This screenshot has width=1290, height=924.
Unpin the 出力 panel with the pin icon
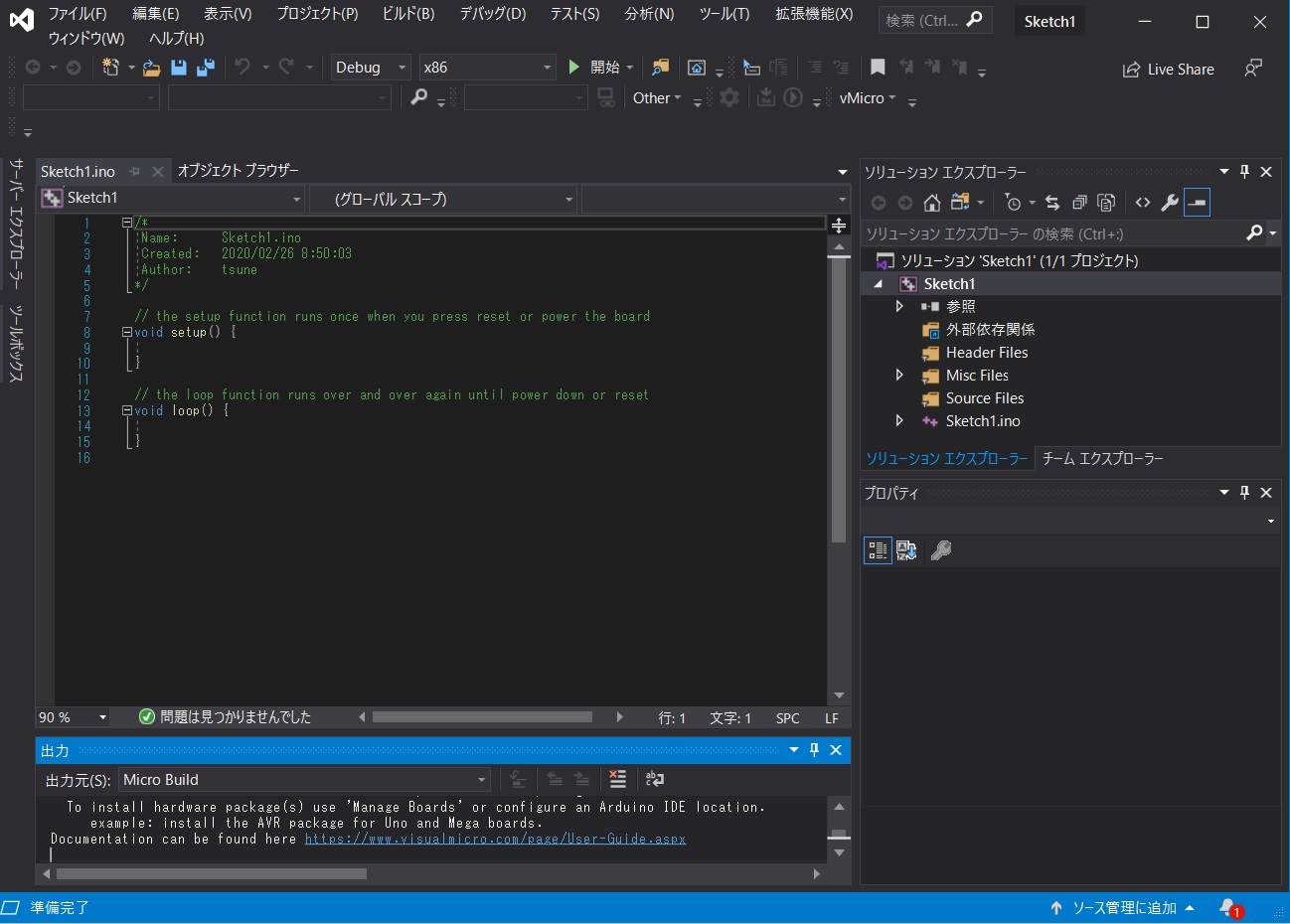(813, 750)
